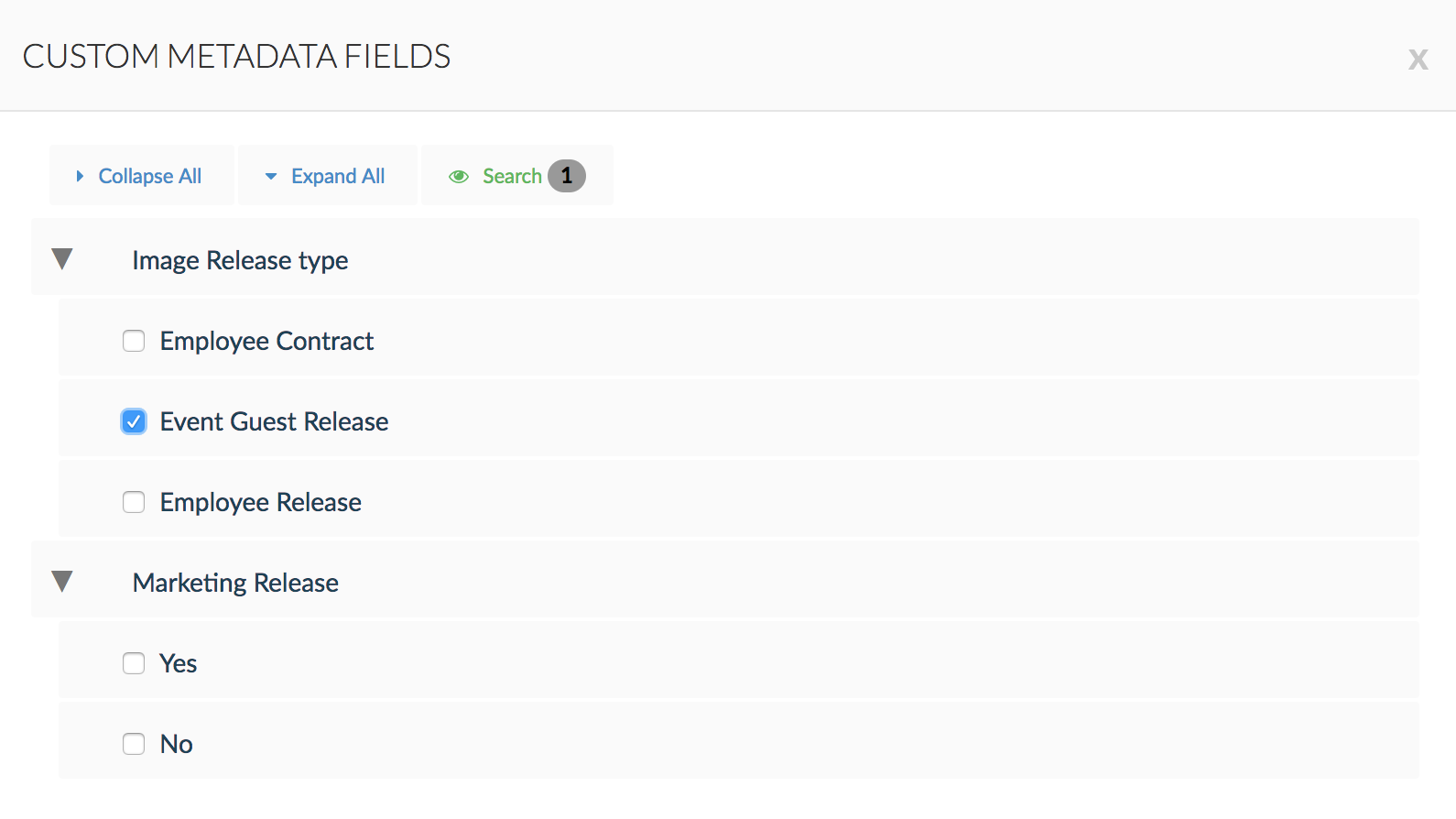
Task: Click the gray count badge showing 1
Action: click(x=567, y=176)
